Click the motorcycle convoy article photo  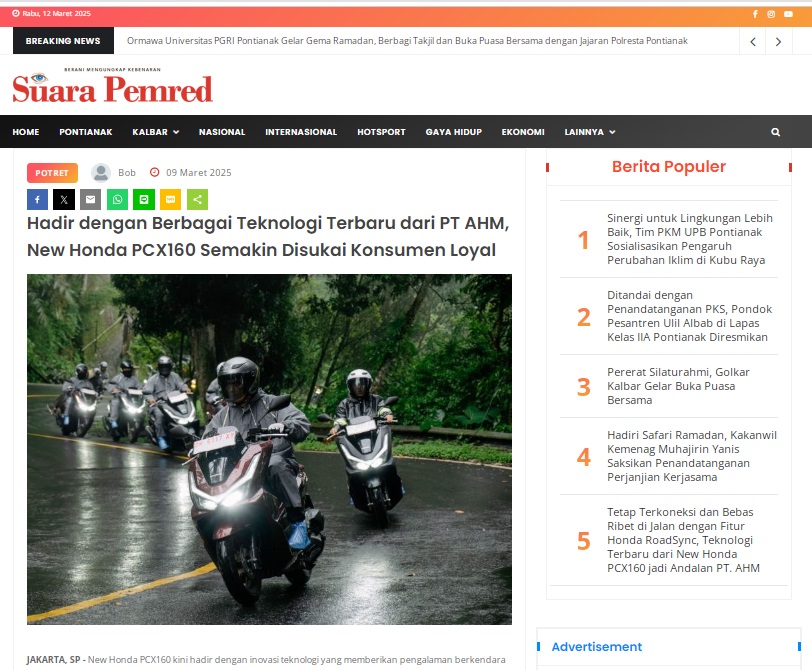(x=269, y=449)
